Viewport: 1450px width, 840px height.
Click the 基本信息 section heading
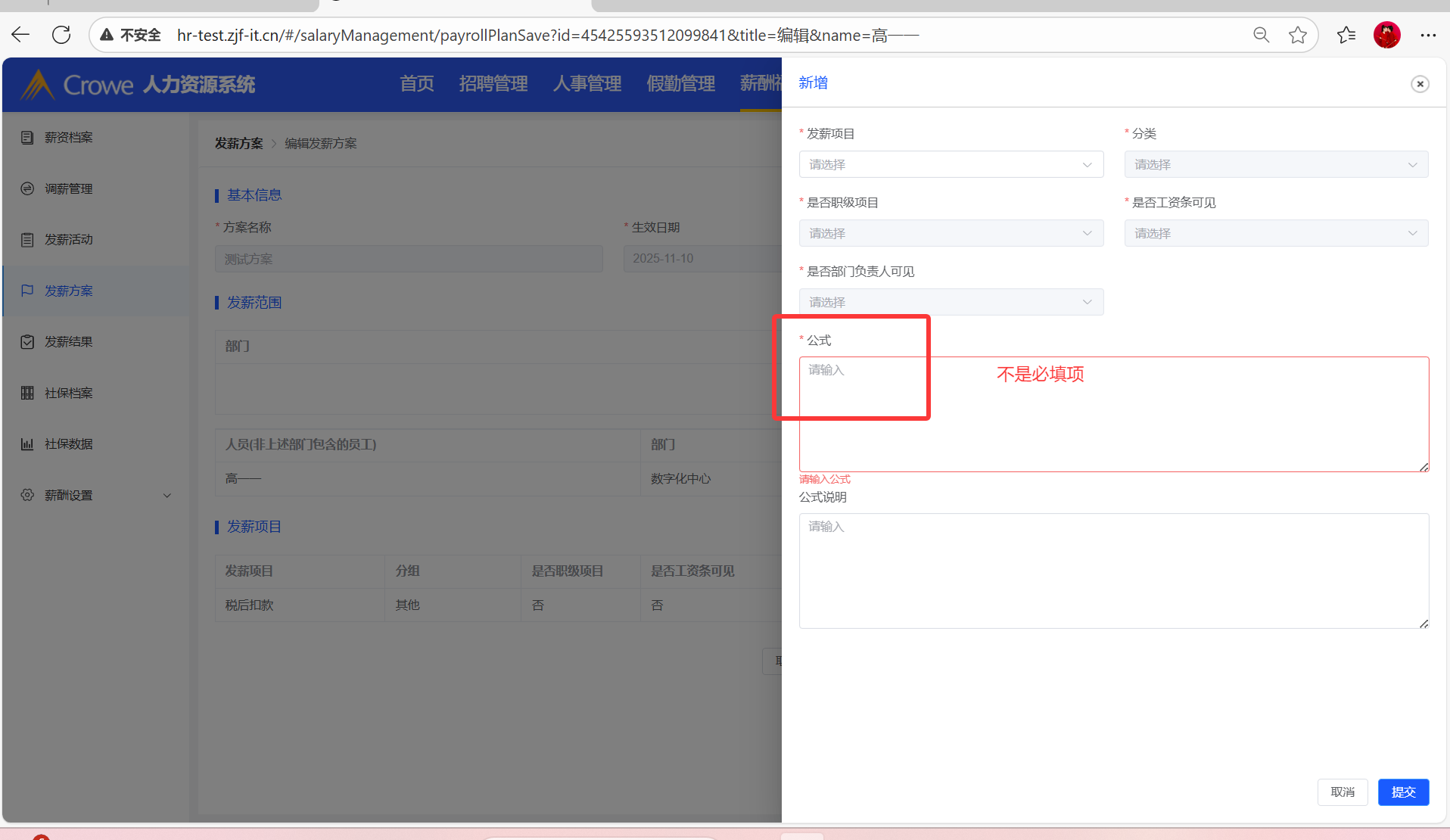pyautogui.click(x=254, y=194)
